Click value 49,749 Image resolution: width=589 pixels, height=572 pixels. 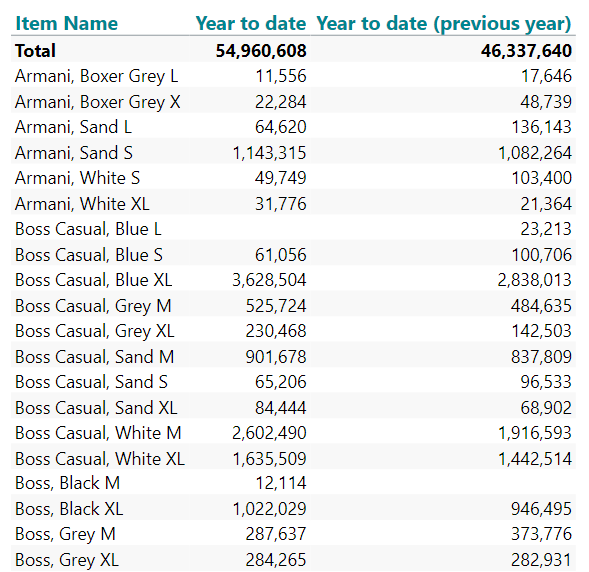[281, 178]
